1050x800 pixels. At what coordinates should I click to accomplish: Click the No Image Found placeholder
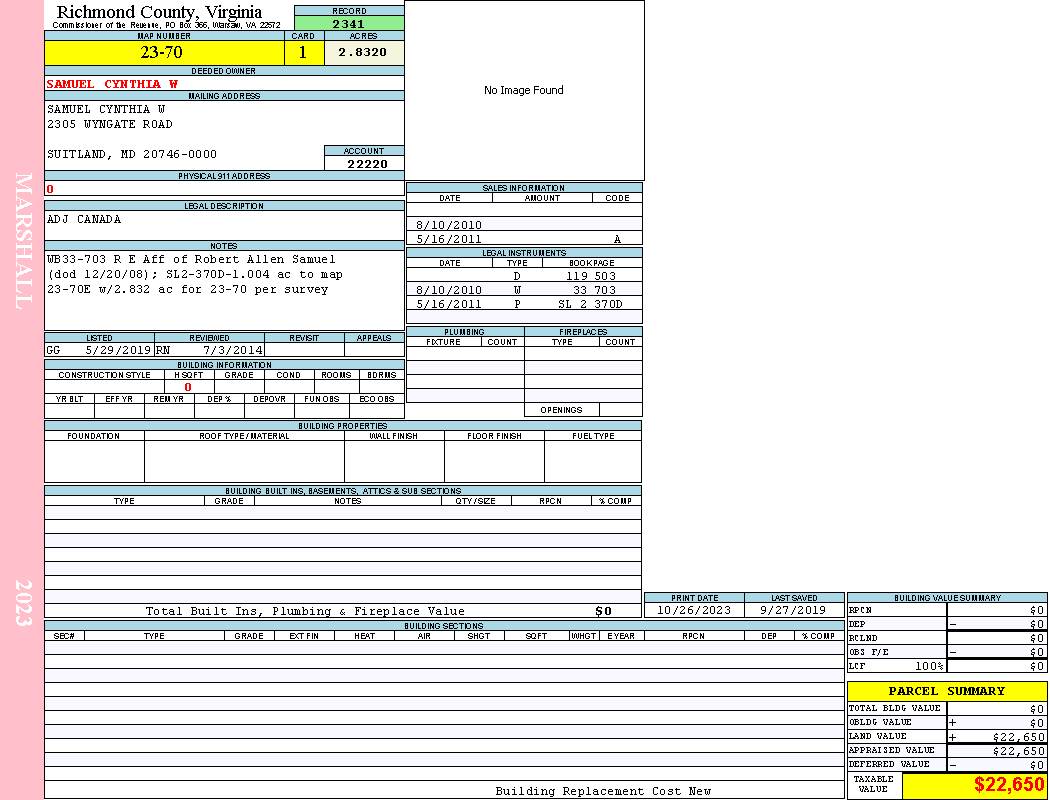pyautogui.click(x=524, y=90)
